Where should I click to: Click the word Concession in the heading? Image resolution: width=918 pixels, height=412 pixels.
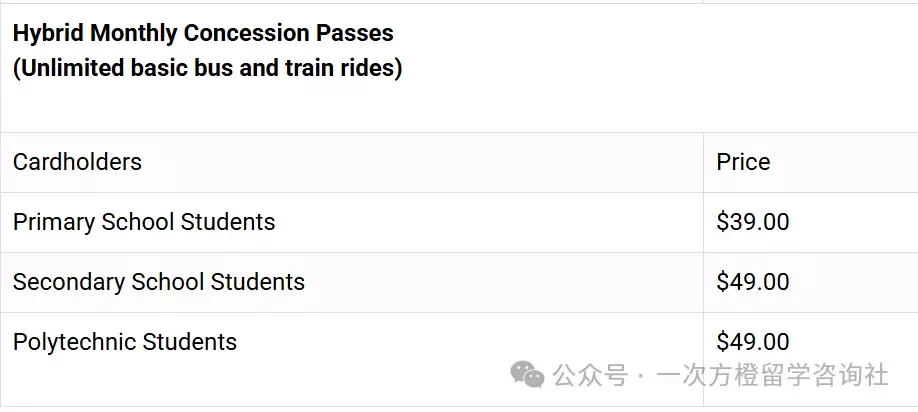point(247,33)
